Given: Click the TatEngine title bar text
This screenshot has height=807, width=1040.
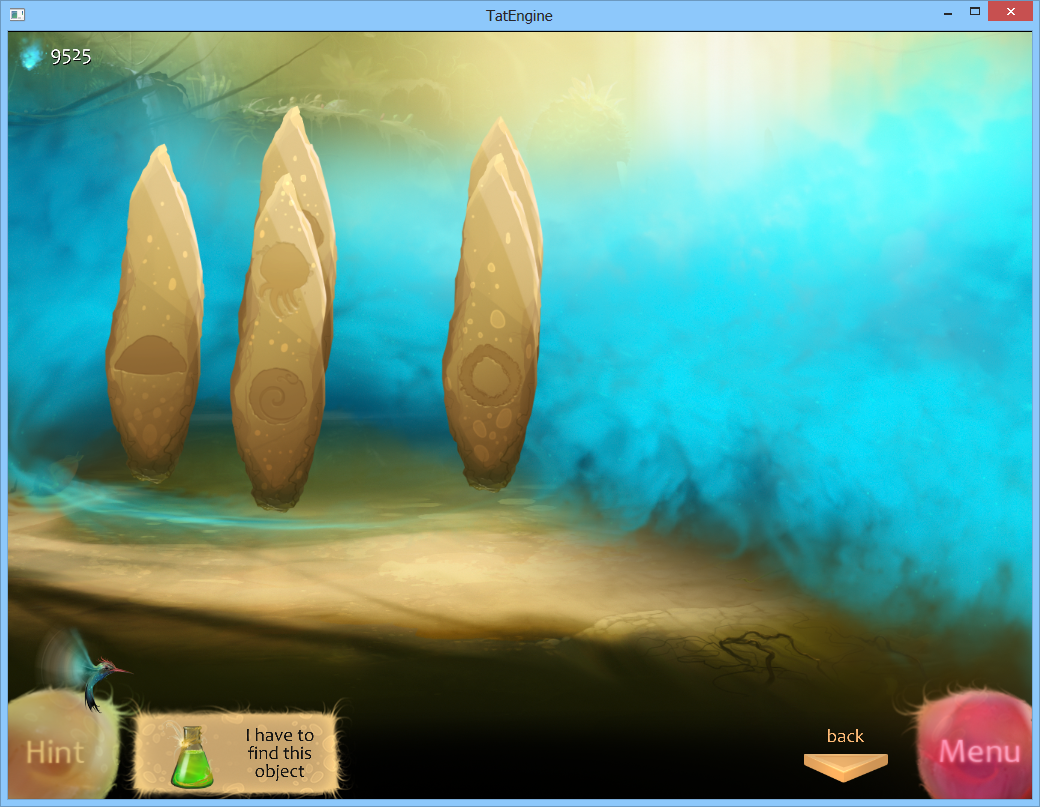Looking at the screenshot, I should tap(519, 15).
